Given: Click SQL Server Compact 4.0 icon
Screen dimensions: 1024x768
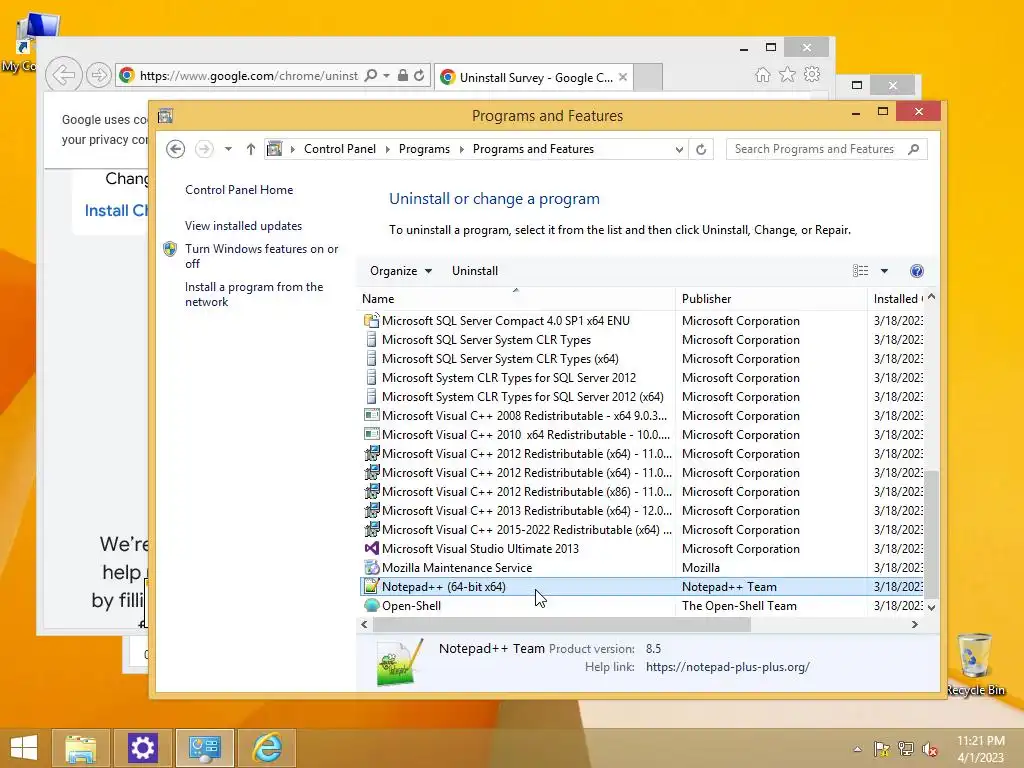Looking at the screenshot, I should (372, 321).
